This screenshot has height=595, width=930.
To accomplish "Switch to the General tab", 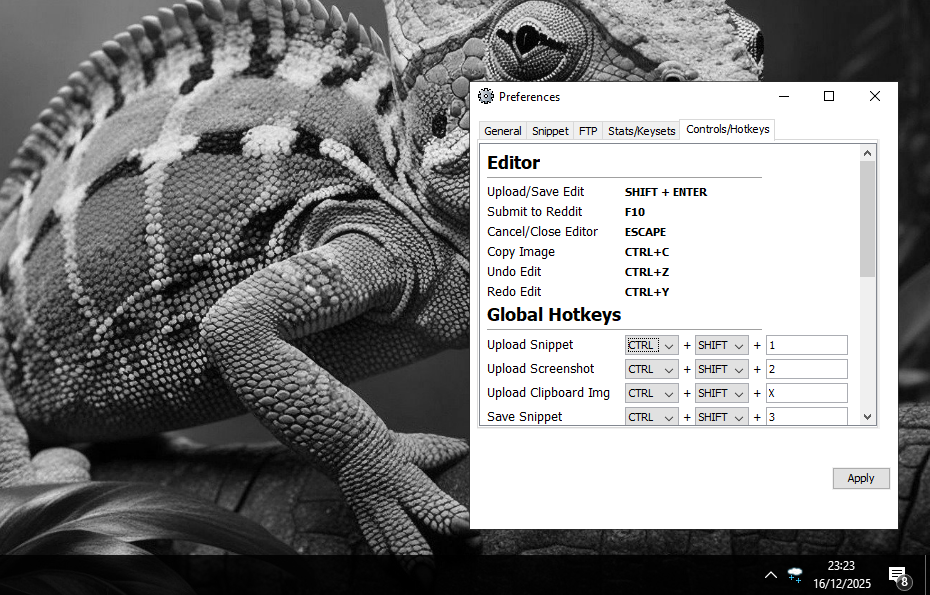I will tap(502, 131).
